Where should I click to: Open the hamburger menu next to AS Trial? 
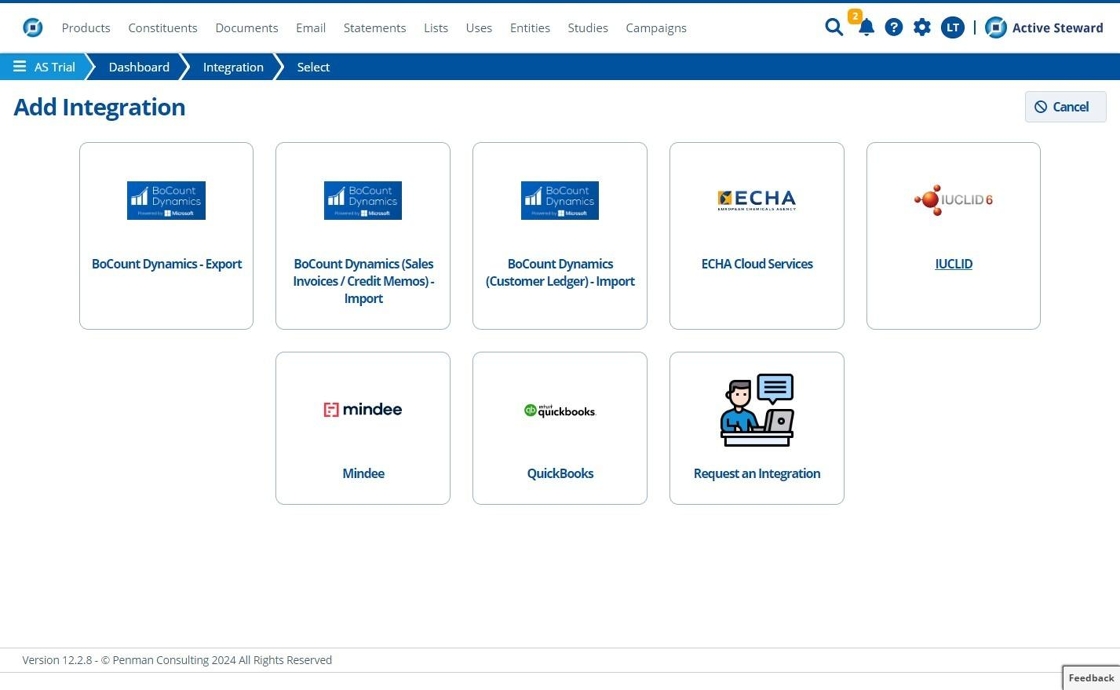tap(19, 66)
